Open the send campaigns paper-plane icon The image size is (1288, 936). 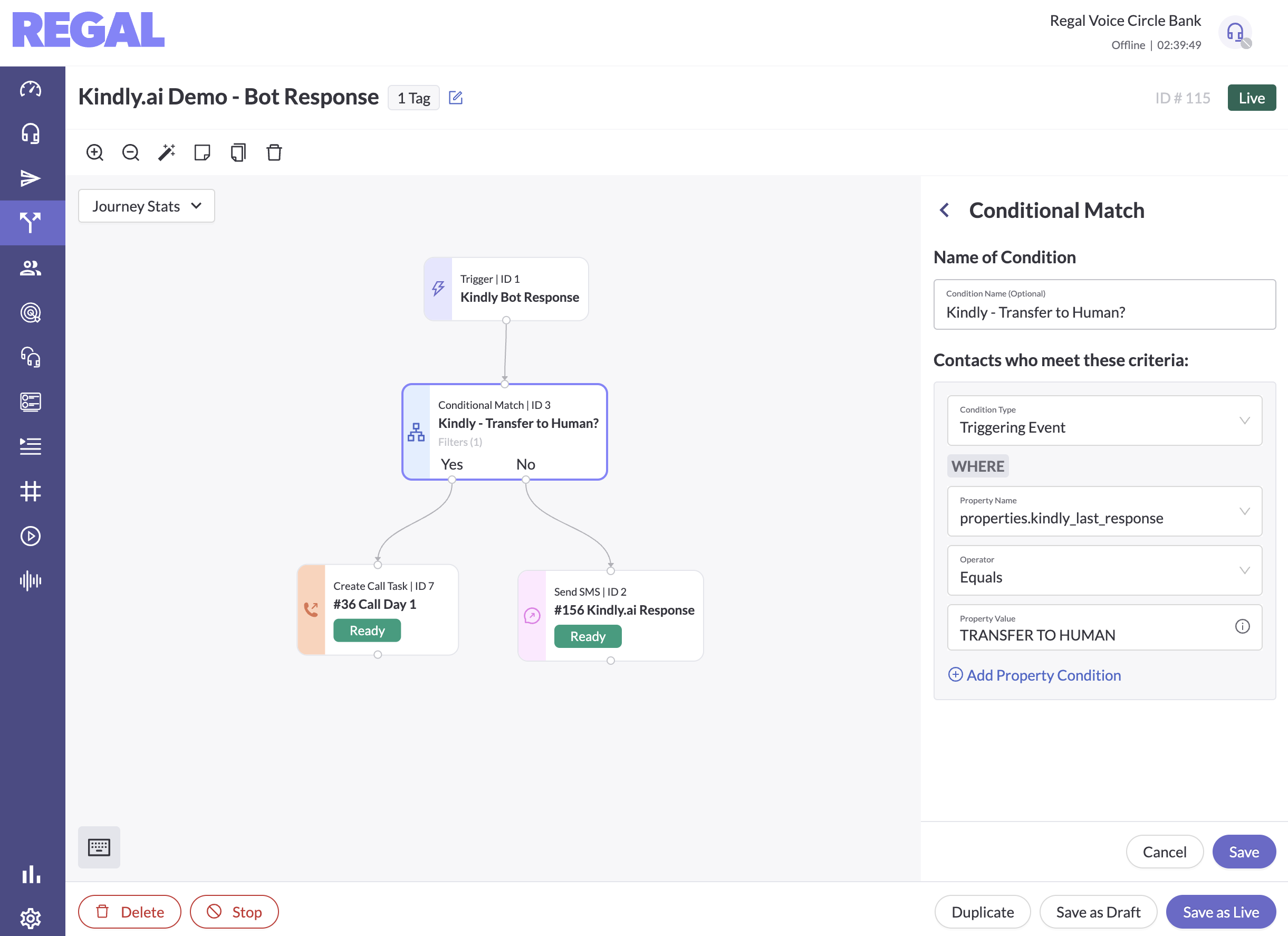(x=31, y=178)
